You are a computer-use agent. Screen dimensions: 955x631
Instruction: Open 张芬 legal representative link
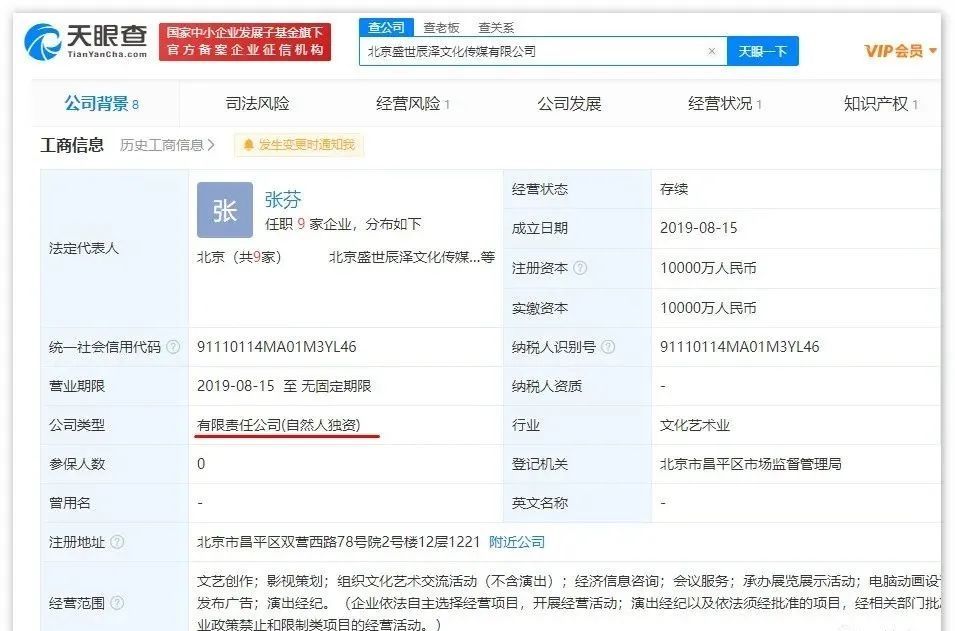point(283,199)
